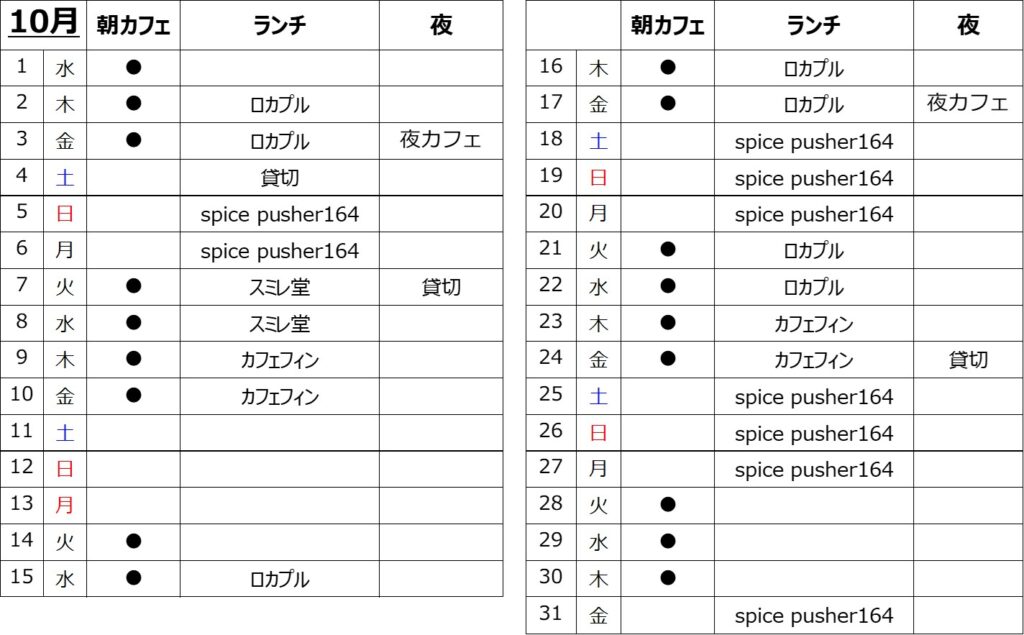The width and height of the screenshot is (1024, 635).
Task: Click the 朝カフェ dot on October 21
Action: [x=668, y=249]
